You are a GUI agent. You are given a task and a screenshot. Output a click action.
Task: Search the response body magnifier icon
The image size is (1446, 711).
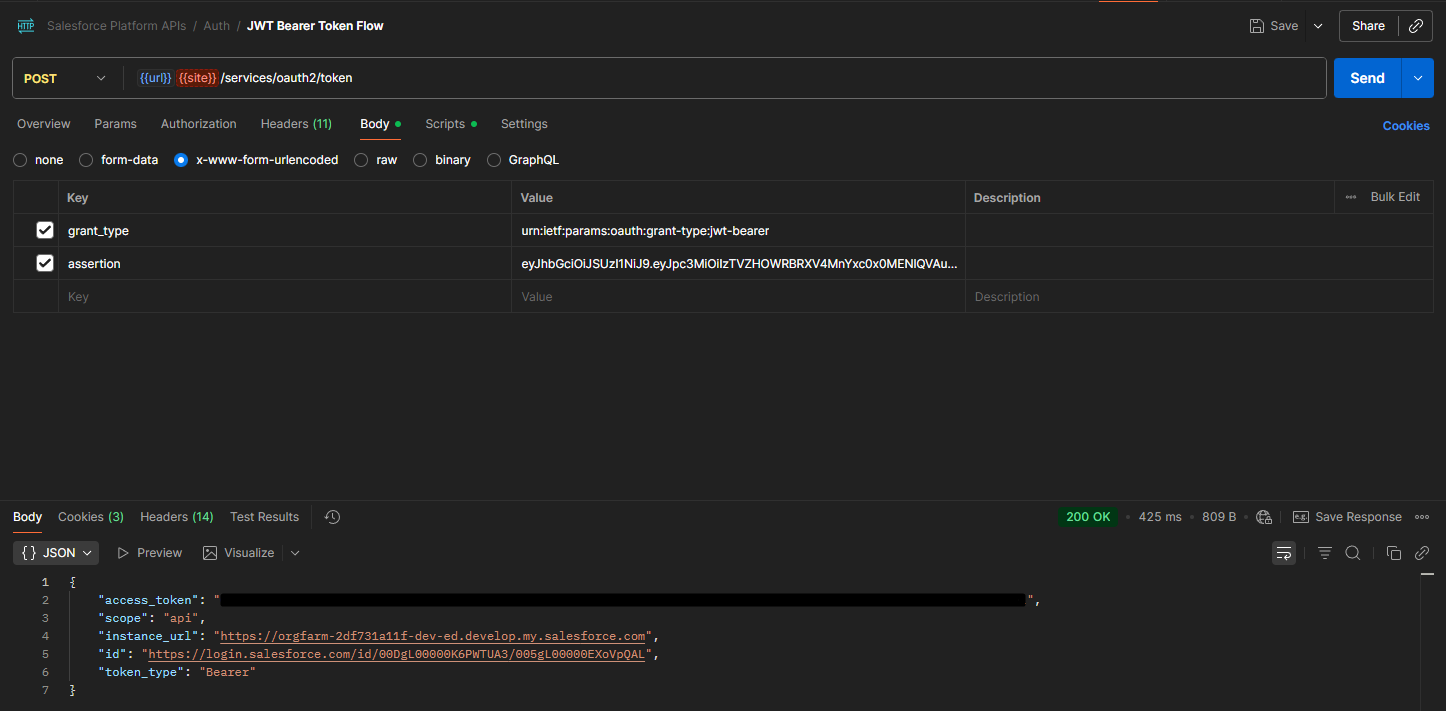click(x=1353, y=553)
